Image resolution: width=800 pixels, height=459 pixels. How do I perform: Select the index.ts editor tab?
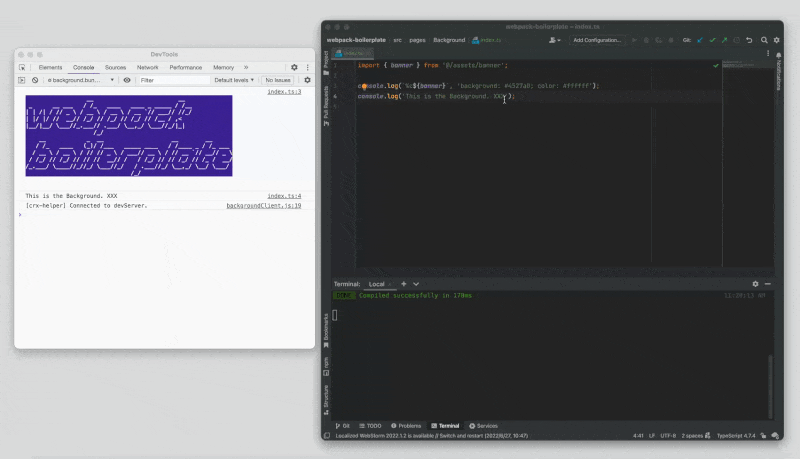[x=353, y=53]
